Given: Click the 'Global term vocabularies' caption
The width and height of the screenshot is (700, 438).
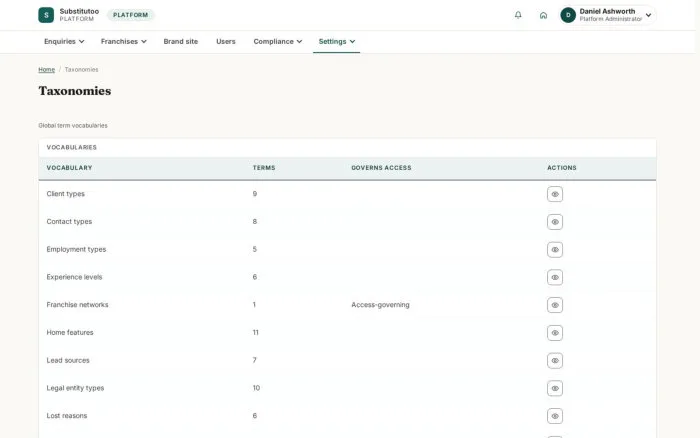Looking at the screenshot, I should coord(73,125).
